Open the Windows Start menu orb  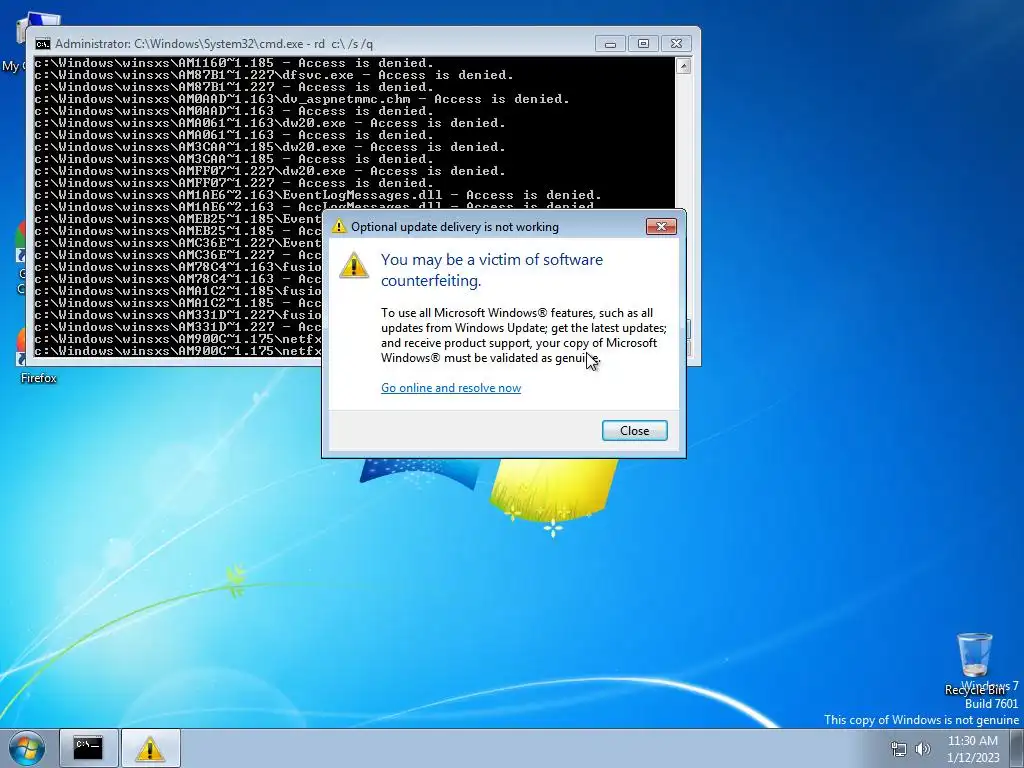tap(27, 748)
